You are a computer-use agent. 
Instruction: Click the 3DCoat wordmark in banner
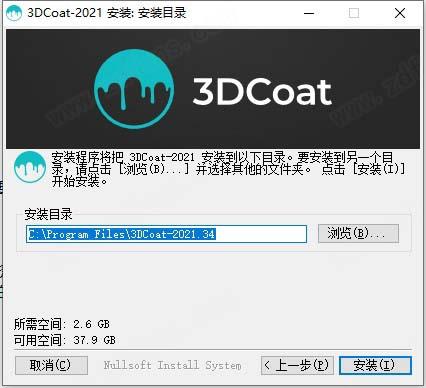click(262, 92)
